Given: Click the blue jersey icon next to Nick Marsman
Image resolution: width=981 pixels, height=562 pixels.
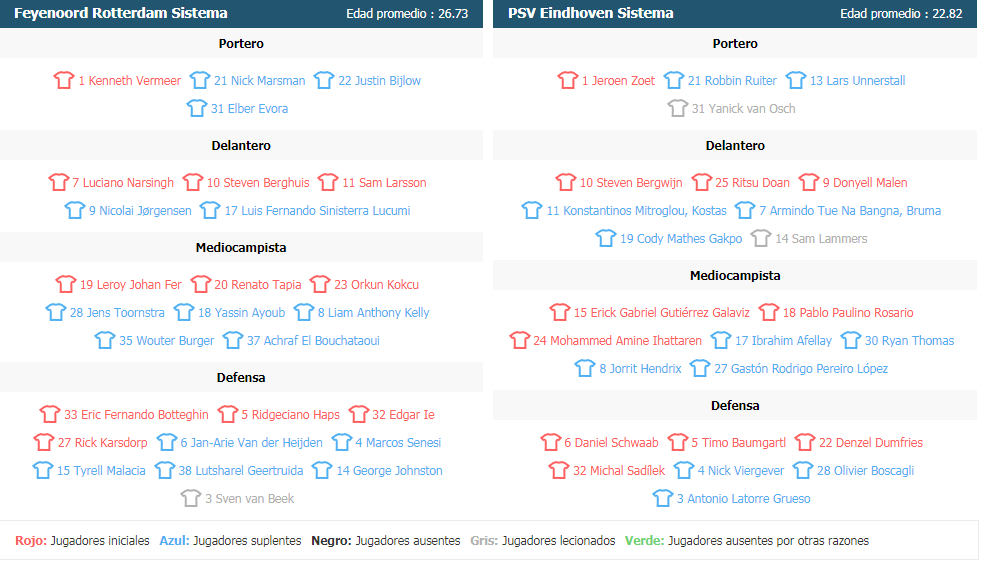Looking at the screenshot, I should click(x=199, y=80).
